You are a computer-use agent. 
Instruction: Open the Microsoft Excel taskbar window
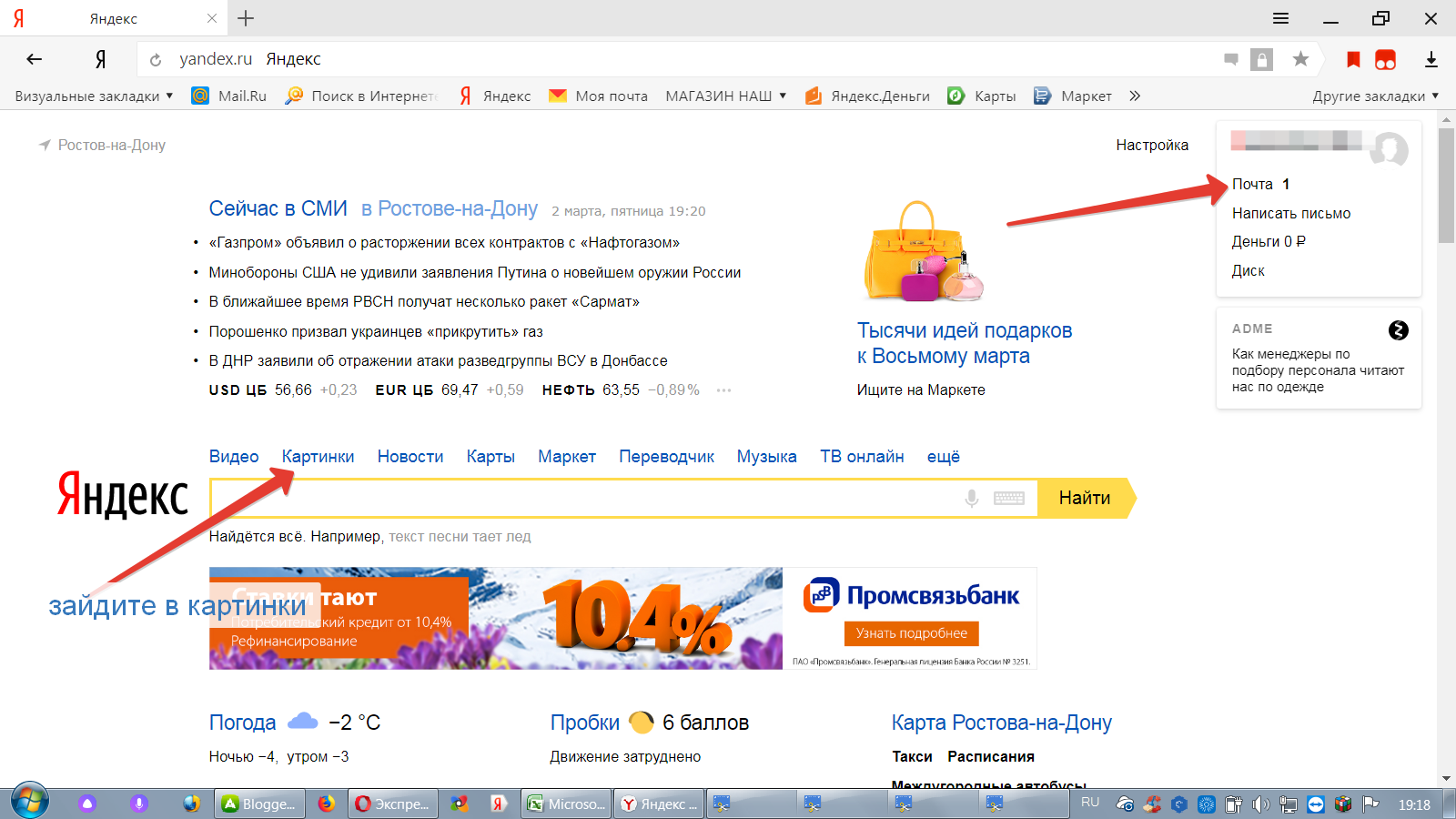567,804
